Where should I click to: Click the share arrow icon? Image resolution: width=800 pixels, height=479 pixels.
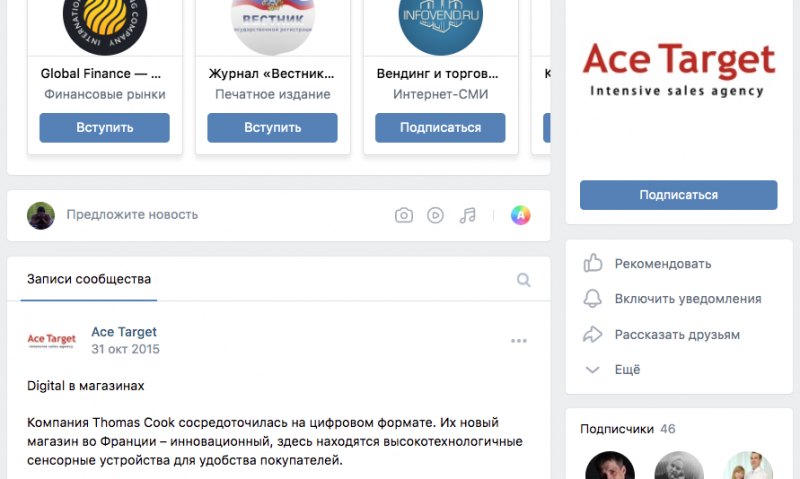[x=593, y=334]
